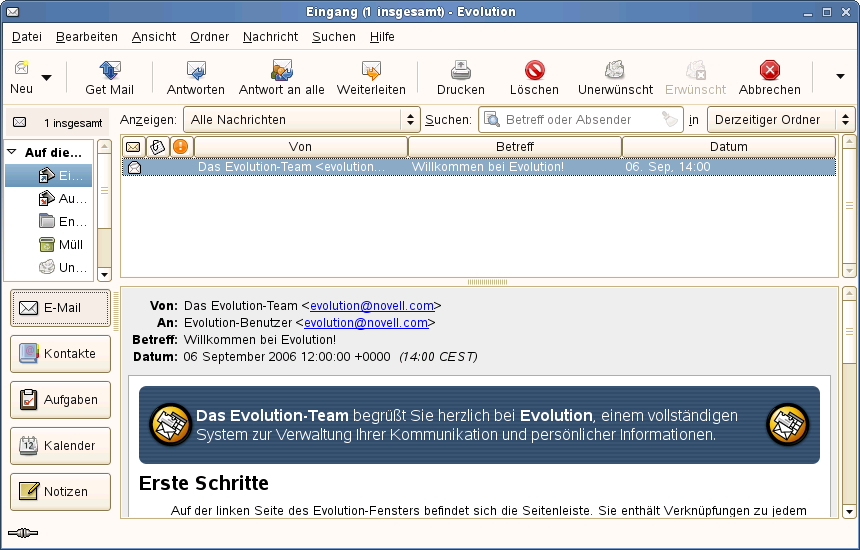
Task: Click Antworten reply icon
Action: [x=196, y=70]
